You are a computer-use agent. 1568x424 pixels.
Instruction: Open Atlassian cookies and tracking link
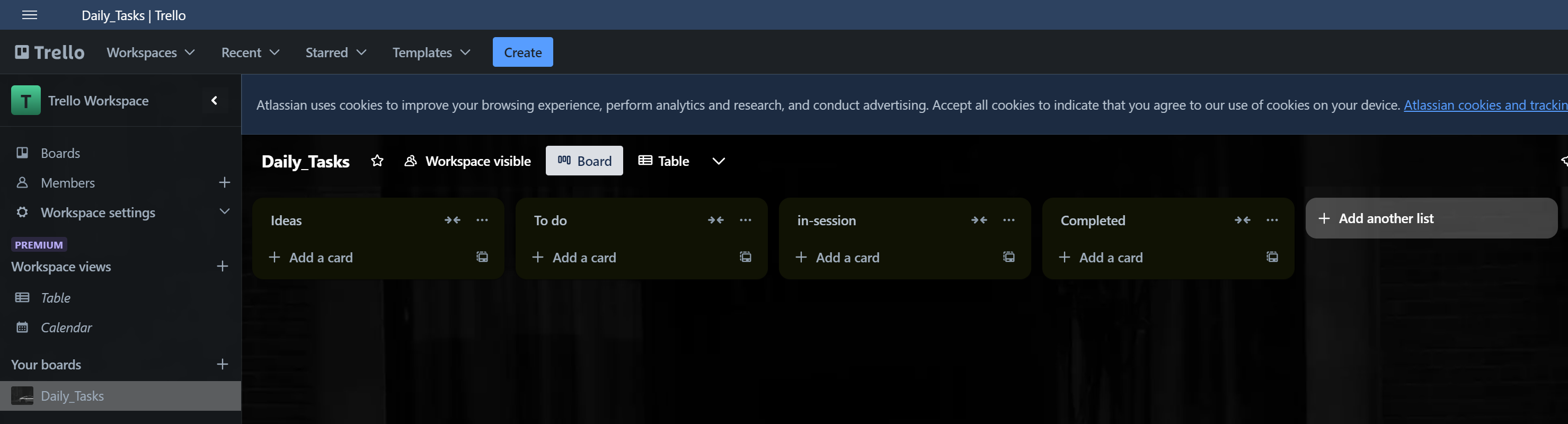tap(1485, 105)
